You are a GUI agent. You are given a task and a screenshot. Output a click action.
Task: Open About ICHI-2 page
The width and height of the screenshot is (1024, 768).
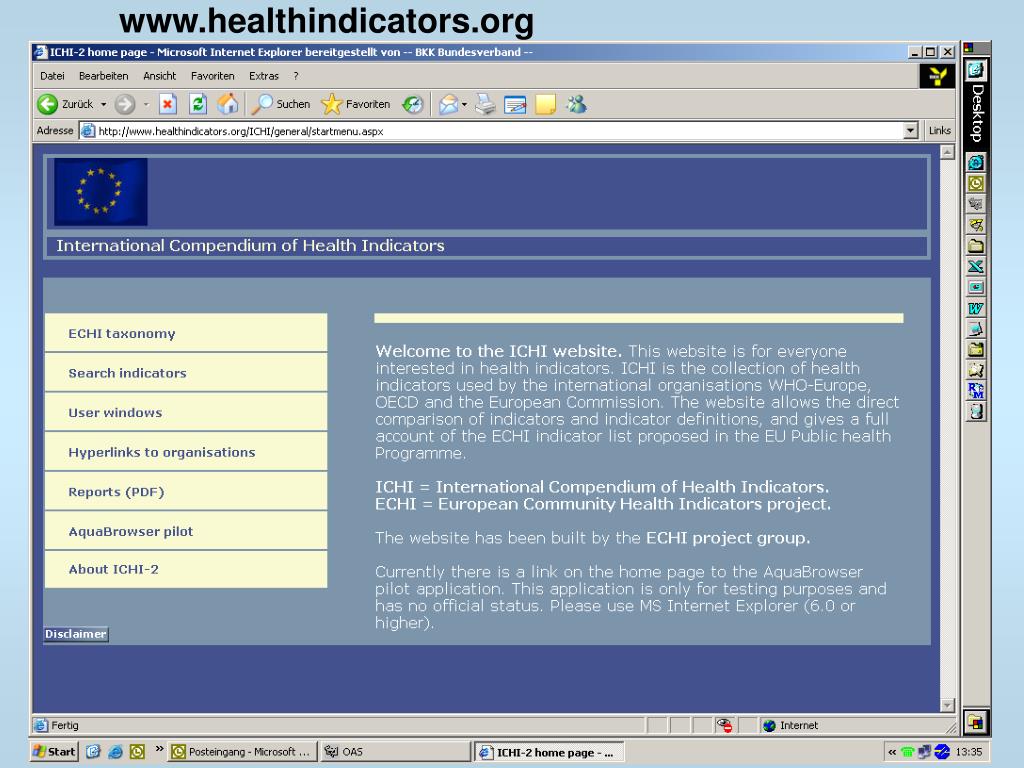point(186,569)
